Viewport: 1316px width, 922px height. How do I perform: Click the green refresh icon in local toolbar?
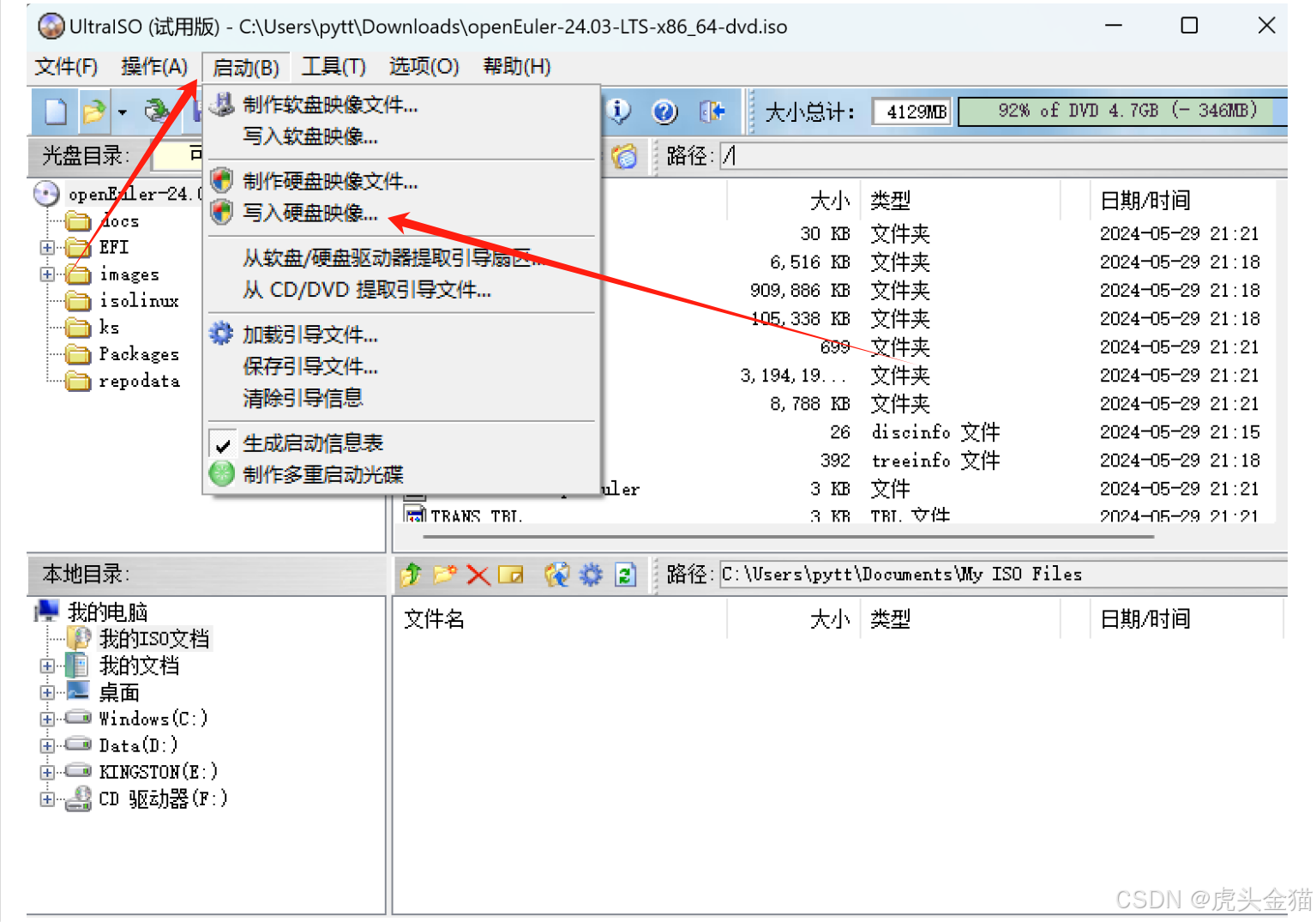point(626,575)
